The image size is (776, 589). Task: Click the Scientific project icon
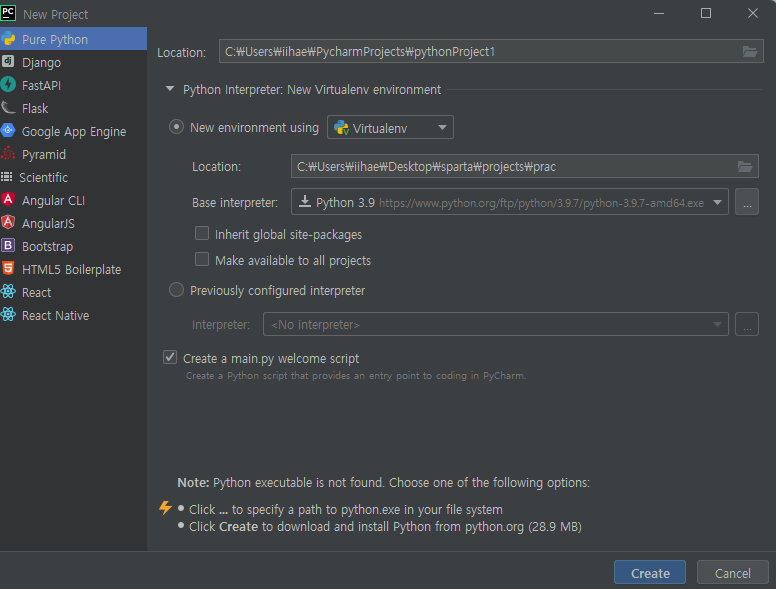click(x=6, y=177)
